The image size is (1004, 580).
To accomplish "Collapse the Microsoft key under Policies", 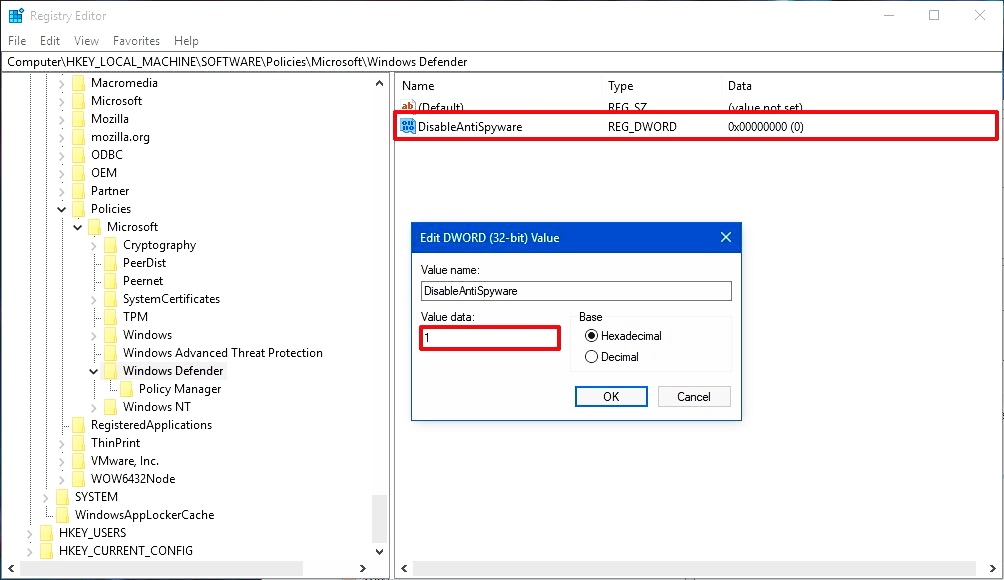I will [77, 227].
